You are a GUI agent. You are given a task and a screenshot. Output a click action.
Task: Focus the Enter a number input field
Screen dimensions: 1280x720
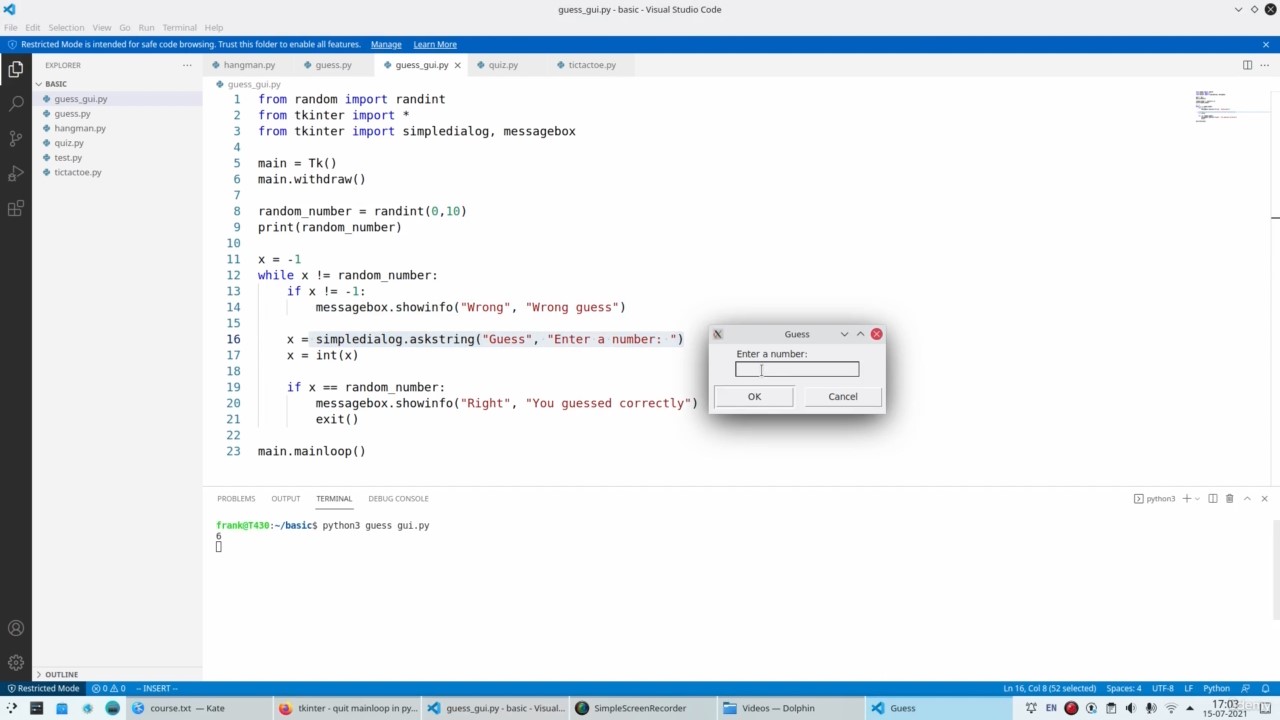click(x=797, y=370)
